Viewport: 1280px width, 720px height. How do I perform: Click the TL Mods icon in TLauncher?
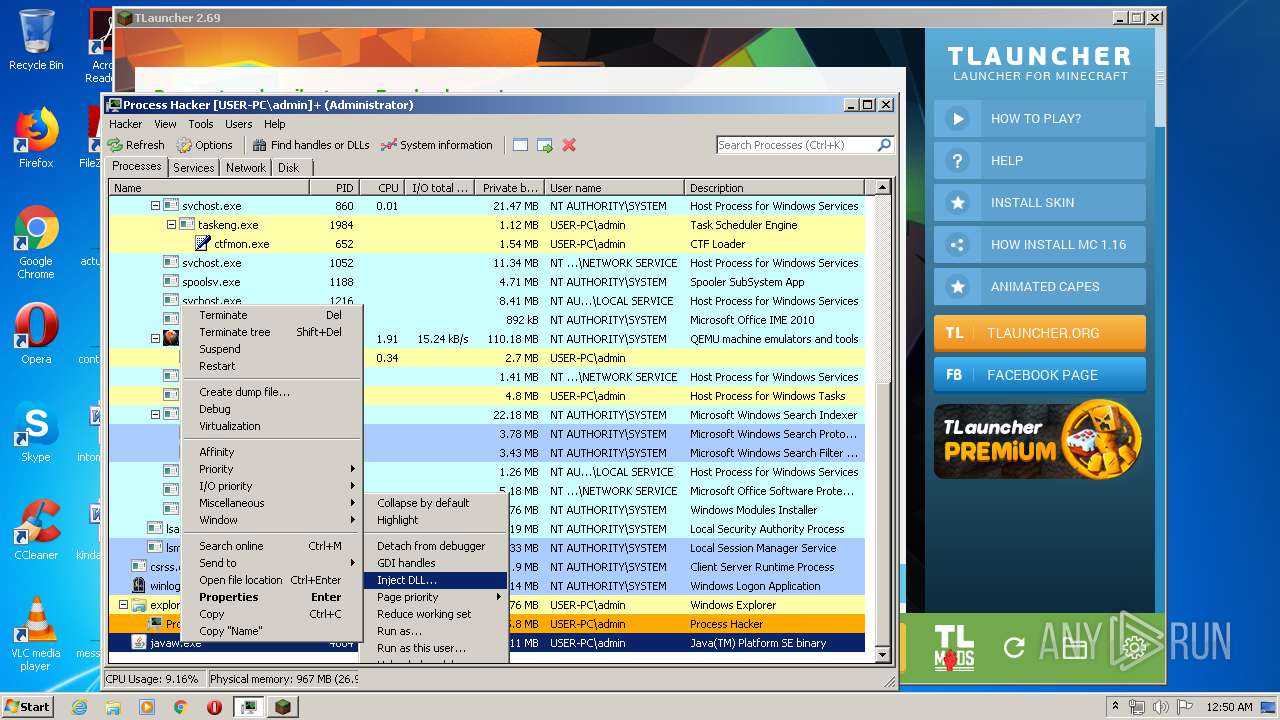(953, 647)
